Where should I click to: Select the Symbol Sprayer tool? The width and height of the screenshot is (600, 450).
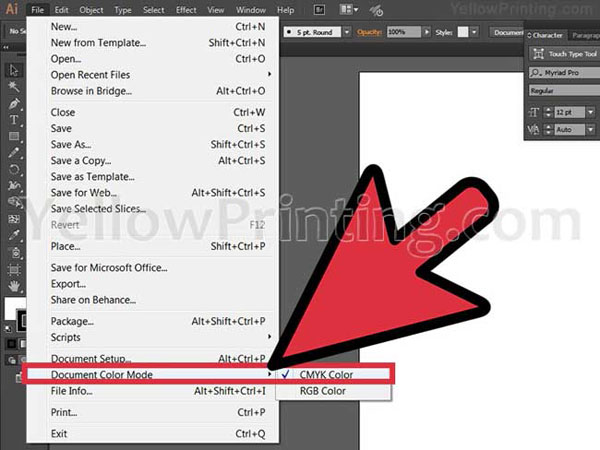tap(14, 253)
